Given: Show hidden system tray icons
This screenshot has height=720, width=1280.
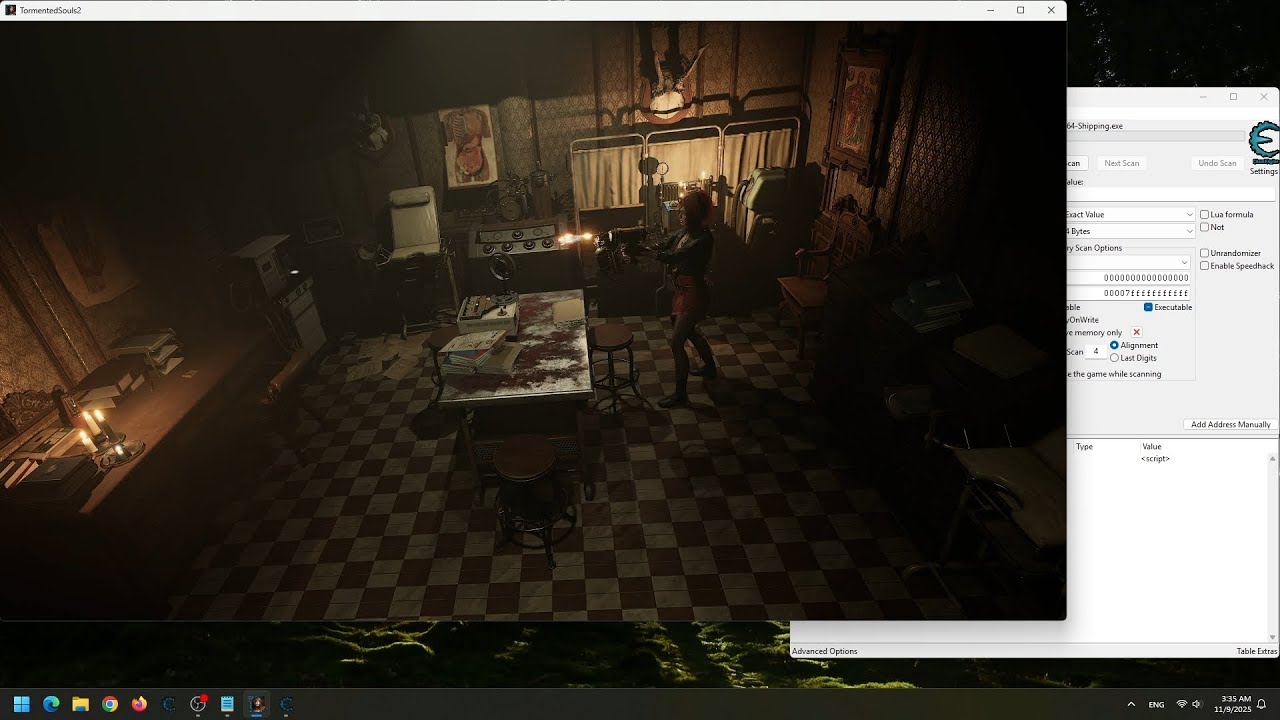Looking at the screenshot, I should [x=1131, y=704].
